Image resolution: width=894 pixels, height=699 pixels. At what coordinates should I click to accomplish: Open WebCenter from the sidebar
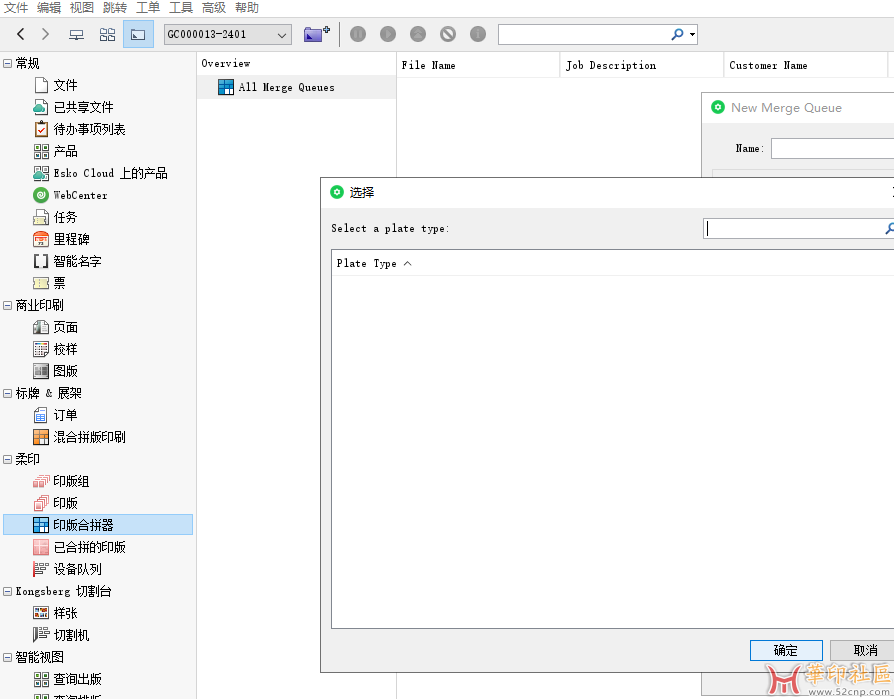click(80, 195)
